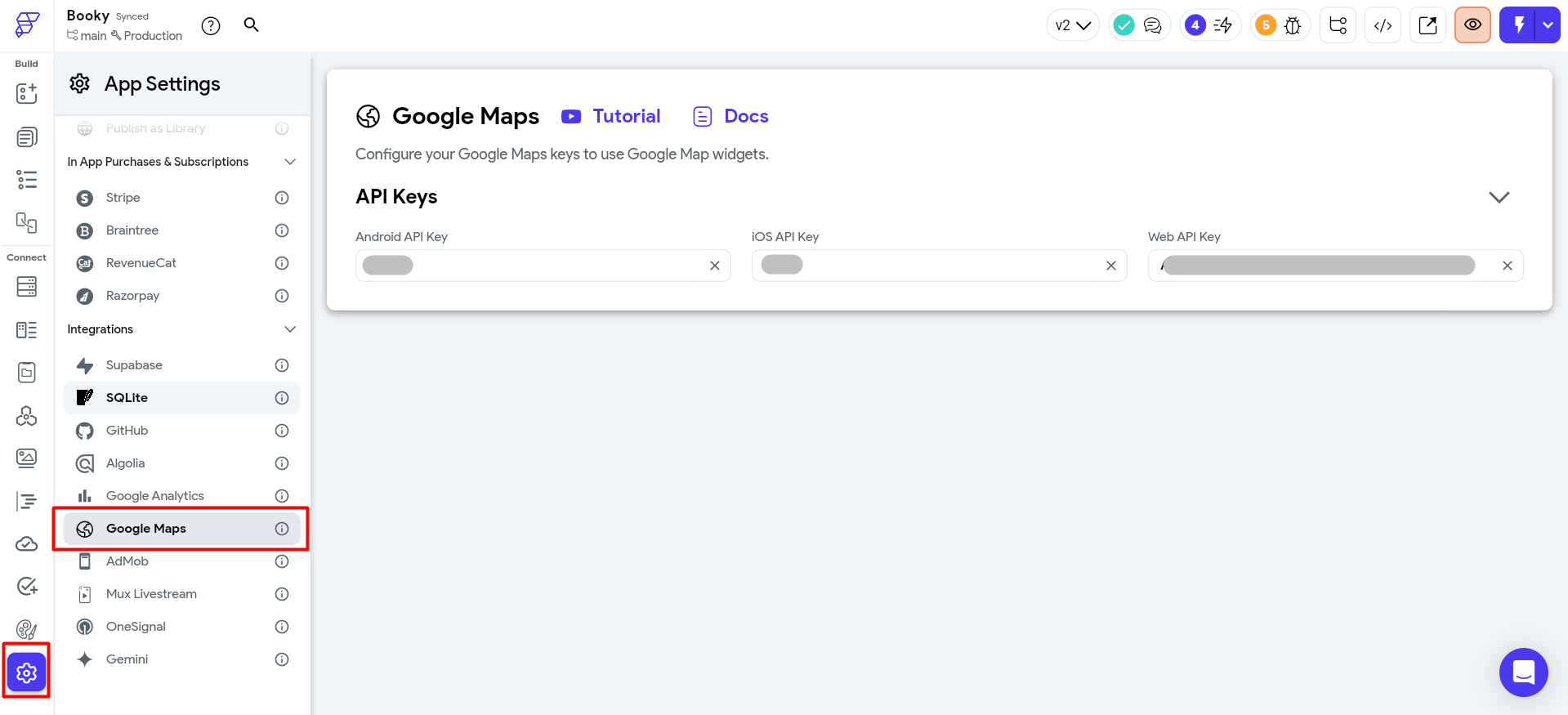The width and height of the screenshot is (1568, 715).
Task: Click the Settings gear sidebar icon
Action: 27,673
